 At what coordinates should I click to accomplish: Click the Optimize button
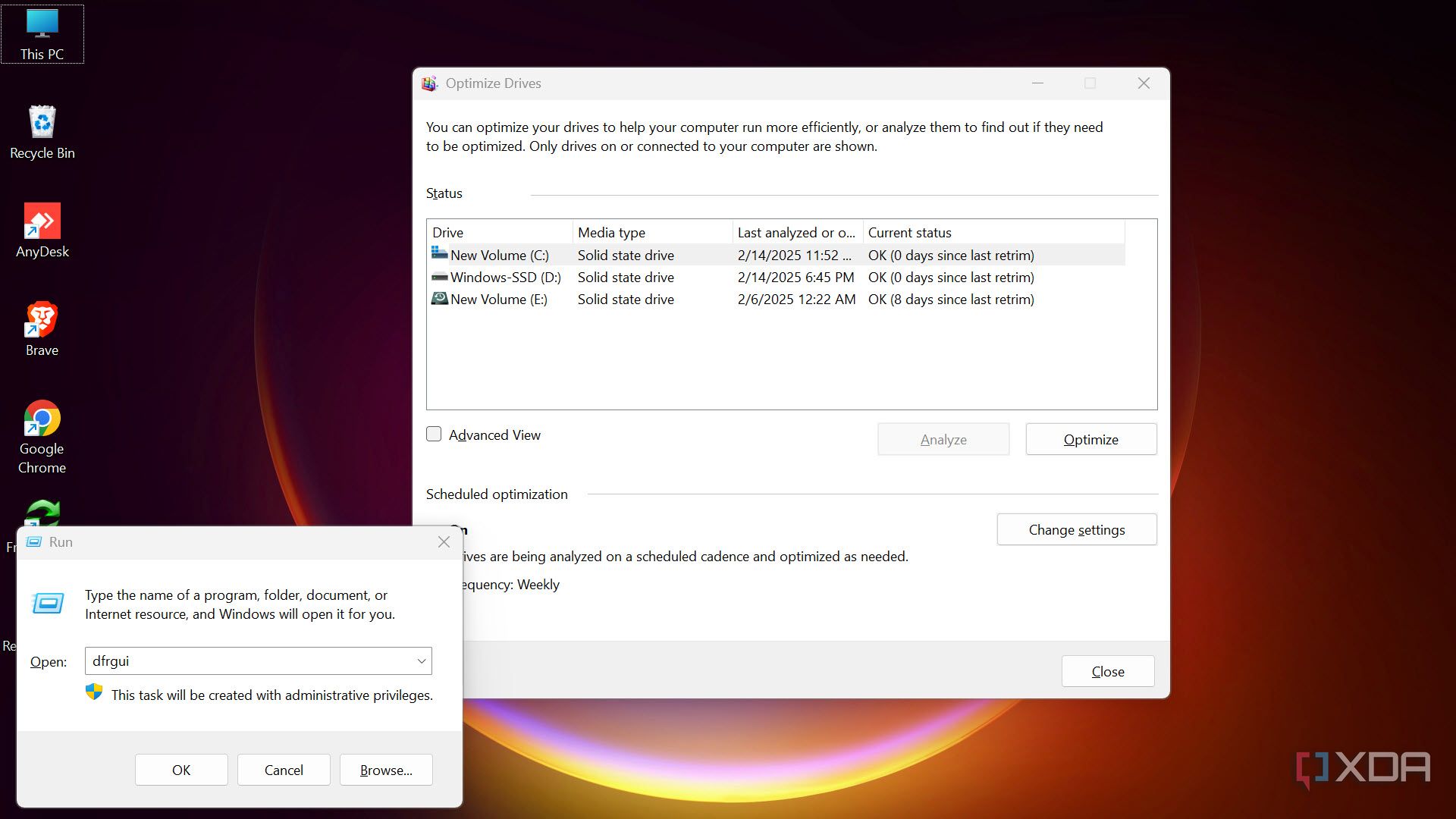(x=1091, y=439)
